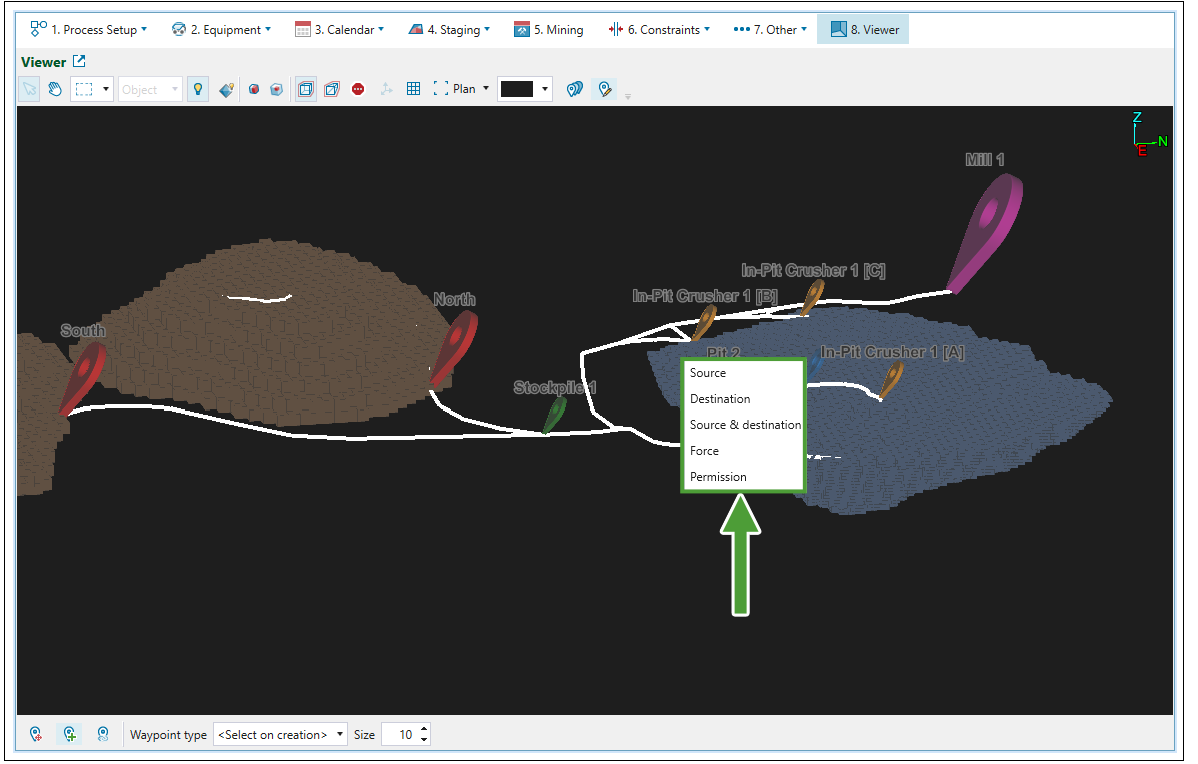Pop out the Viewer into new window

pyautogui.click(x=79, y=62)
